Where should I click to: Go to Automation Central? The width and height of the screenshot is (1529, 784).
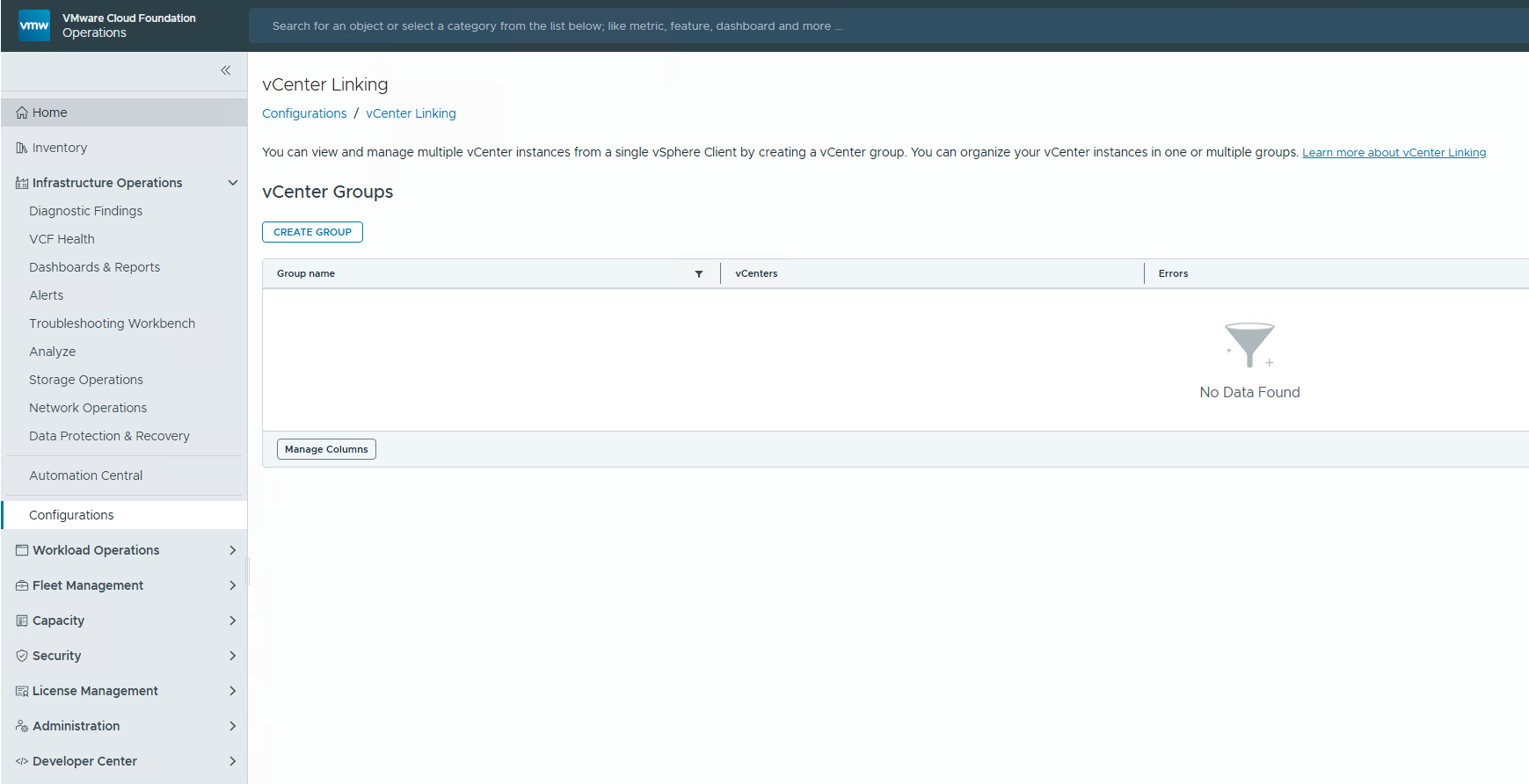click(x=85, y=475)
